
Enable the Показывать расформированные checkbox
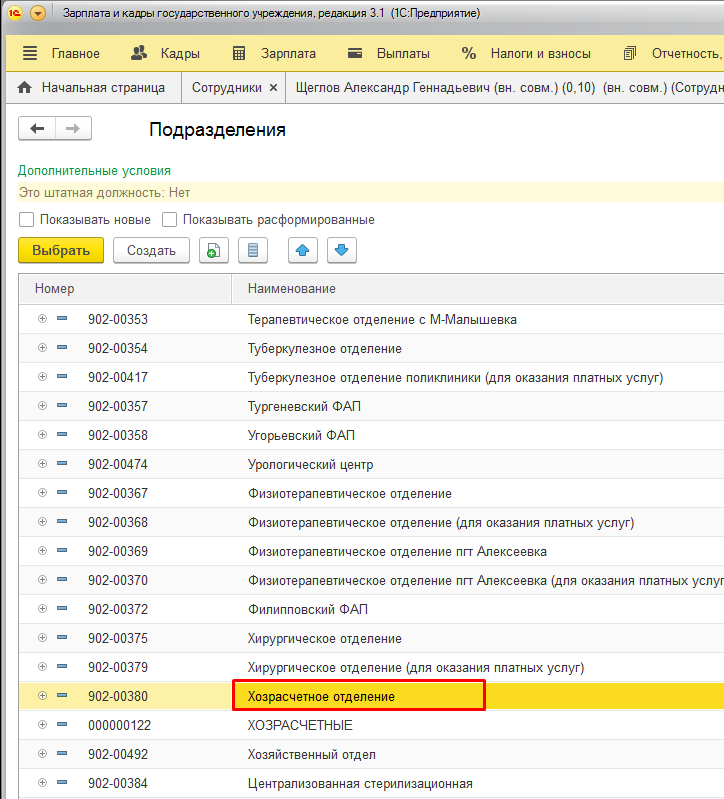coord(170,219)
